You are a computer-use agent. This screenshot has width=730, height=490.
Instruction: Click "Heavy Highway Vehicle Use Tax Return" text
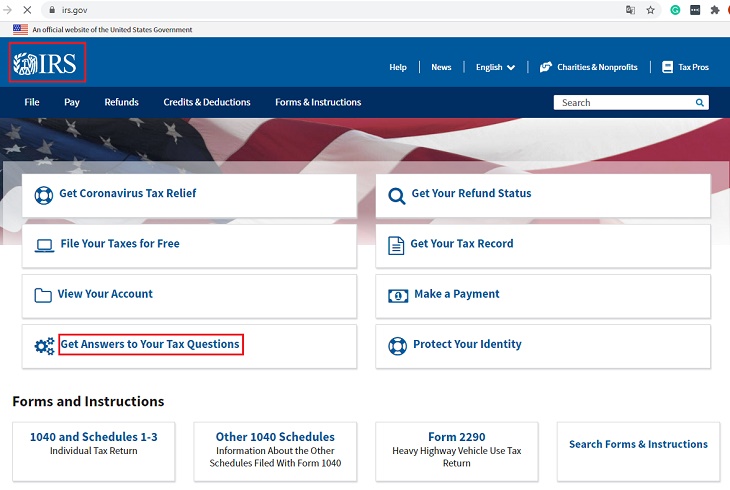point(457,457)
